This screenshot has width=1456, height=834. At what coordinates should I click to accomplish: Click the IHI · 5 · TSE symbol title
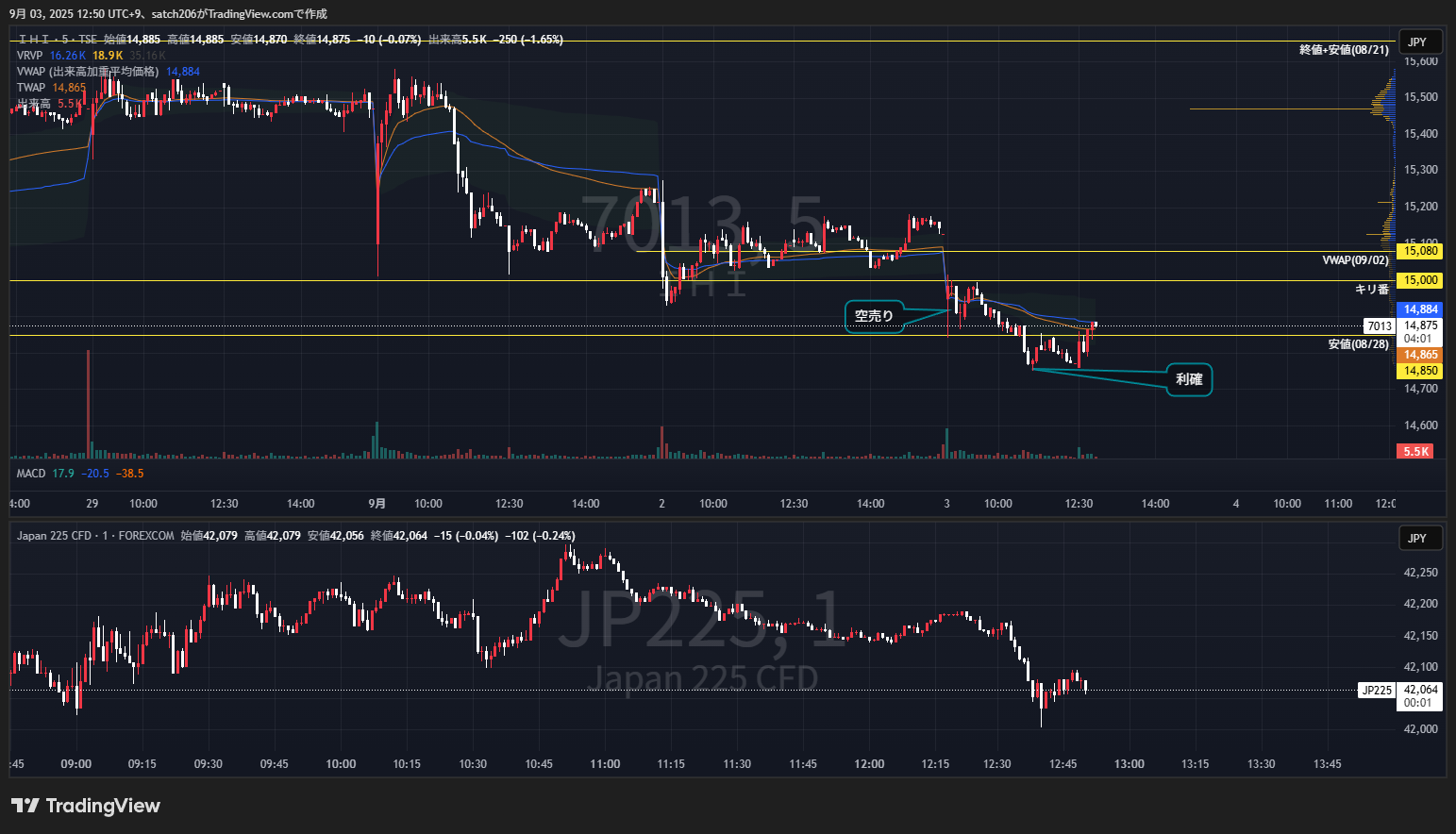[x=57, y=40]
